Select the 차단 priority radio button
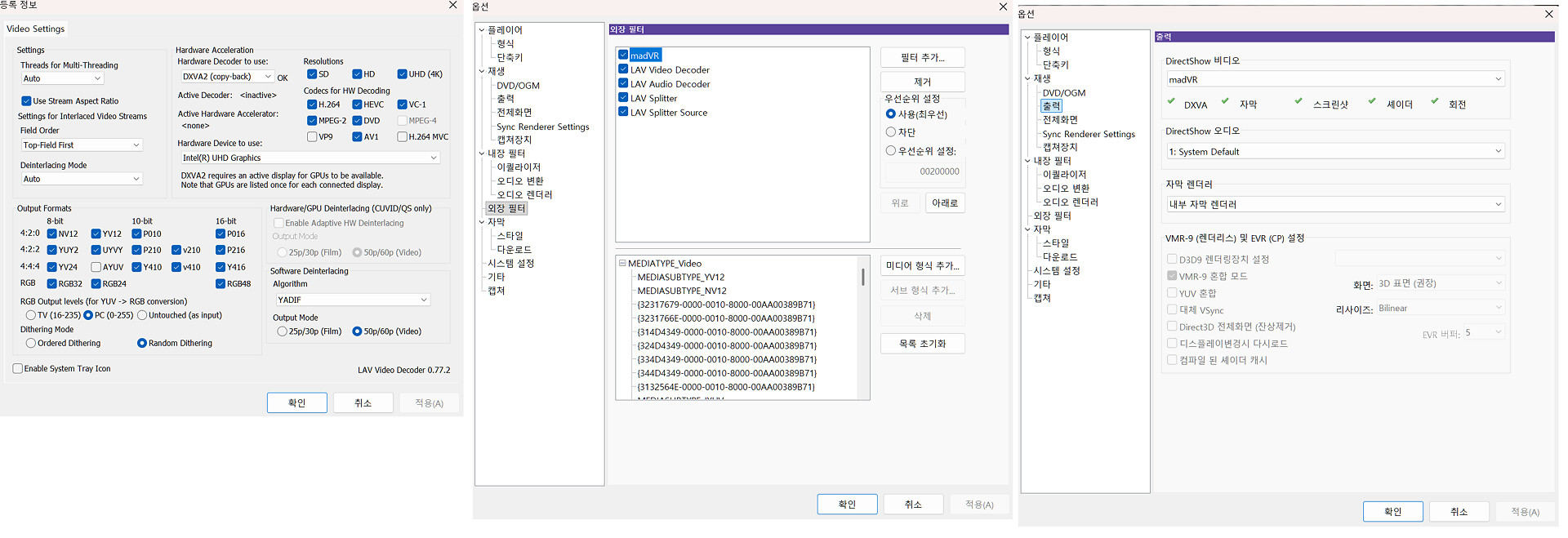The image size is (1568, 538). click(891, 131)
